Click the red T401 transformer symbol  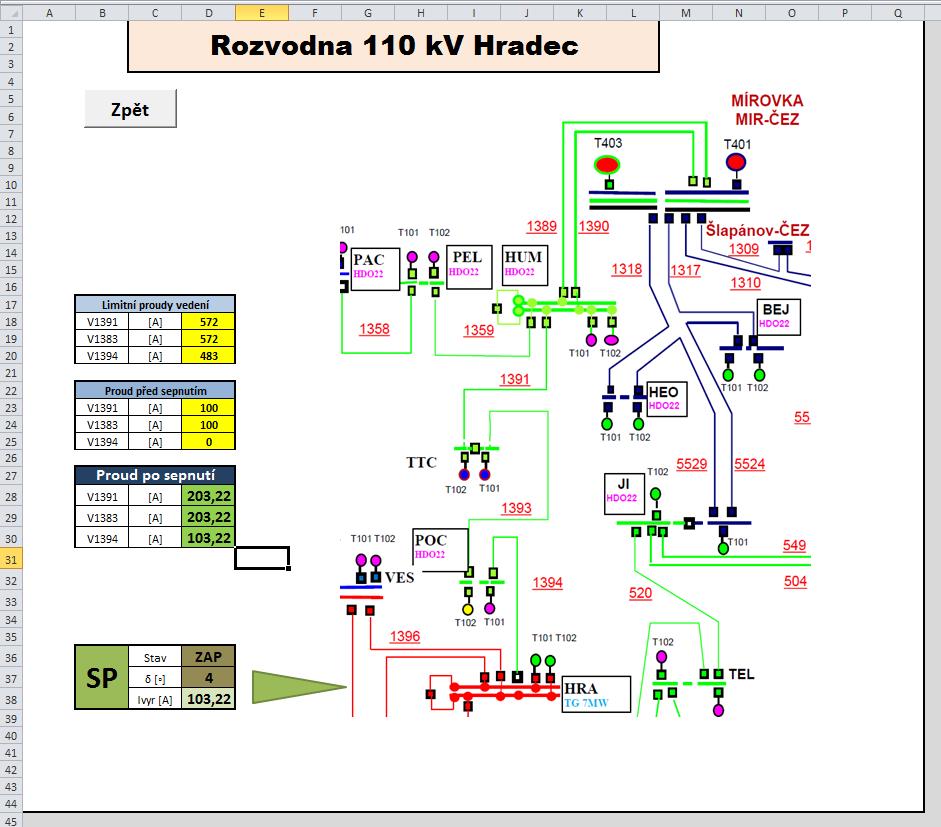[x=736, y=162]
